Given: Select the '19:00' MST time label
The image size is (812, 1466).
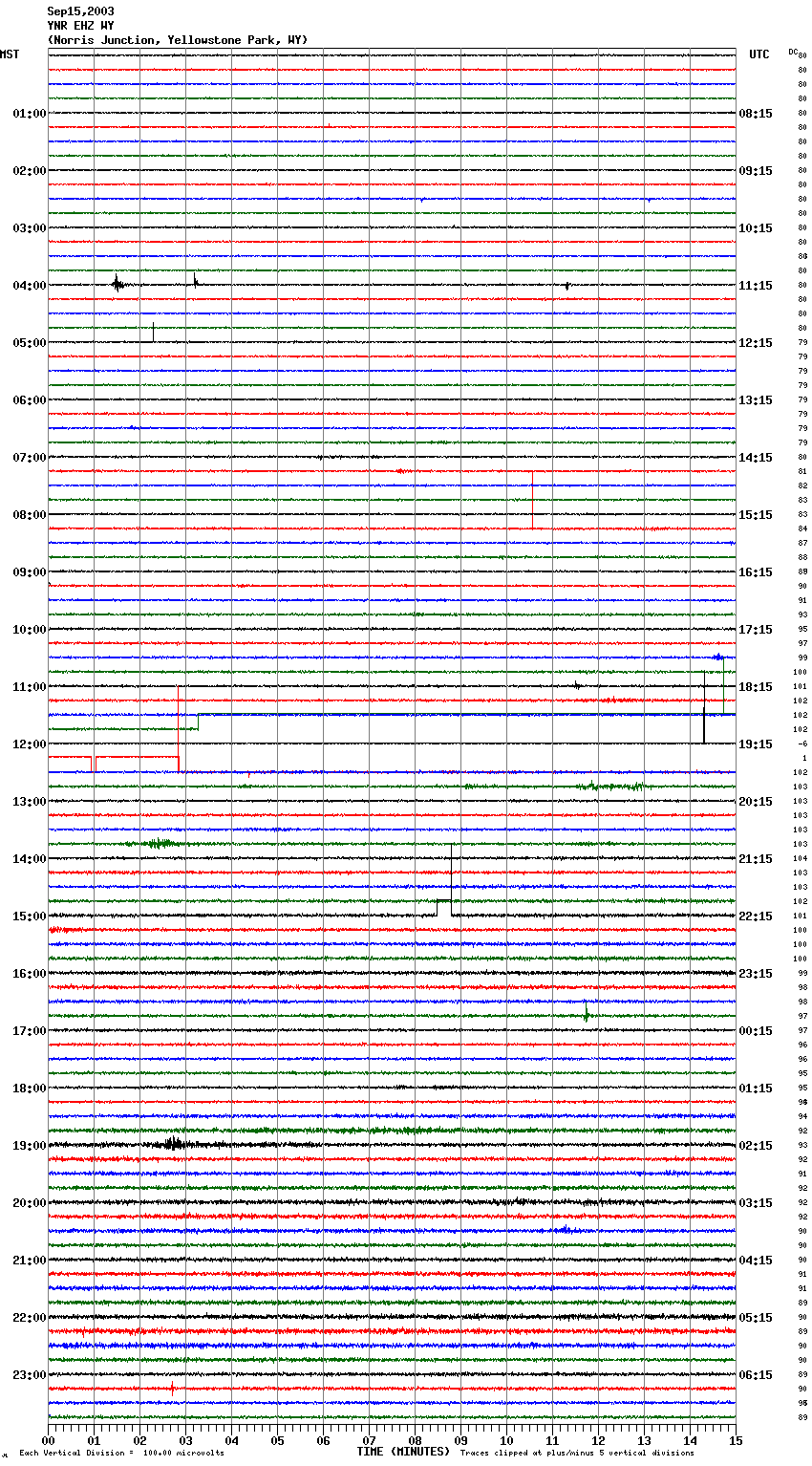Looking at the screenshot, I should point(30,1146).
